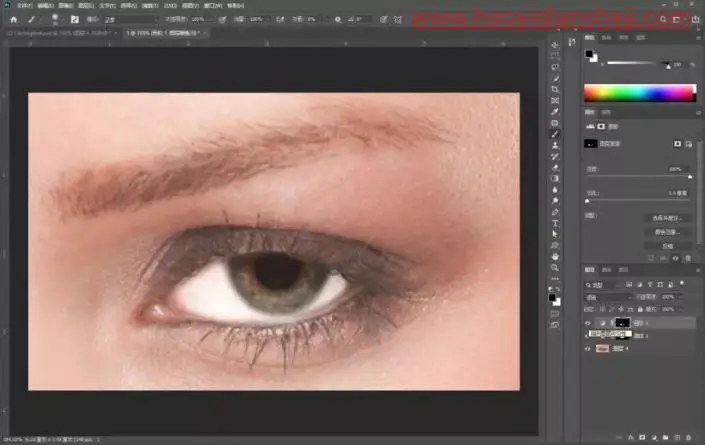Open Layers panel flyout menu
Viewport: 705px width, 445px height.
698,270
